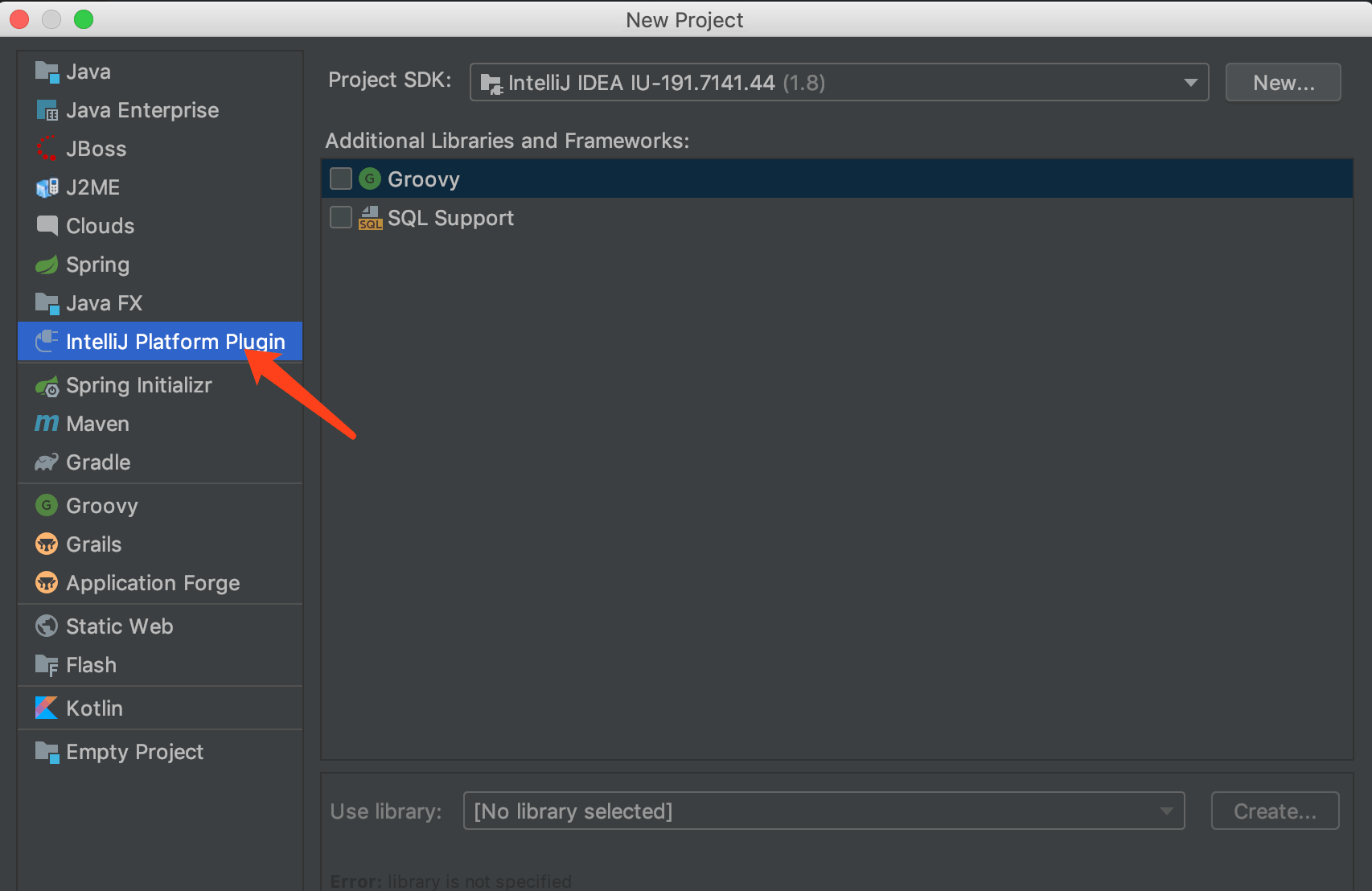Click the Create... library button

[1275, 811]
